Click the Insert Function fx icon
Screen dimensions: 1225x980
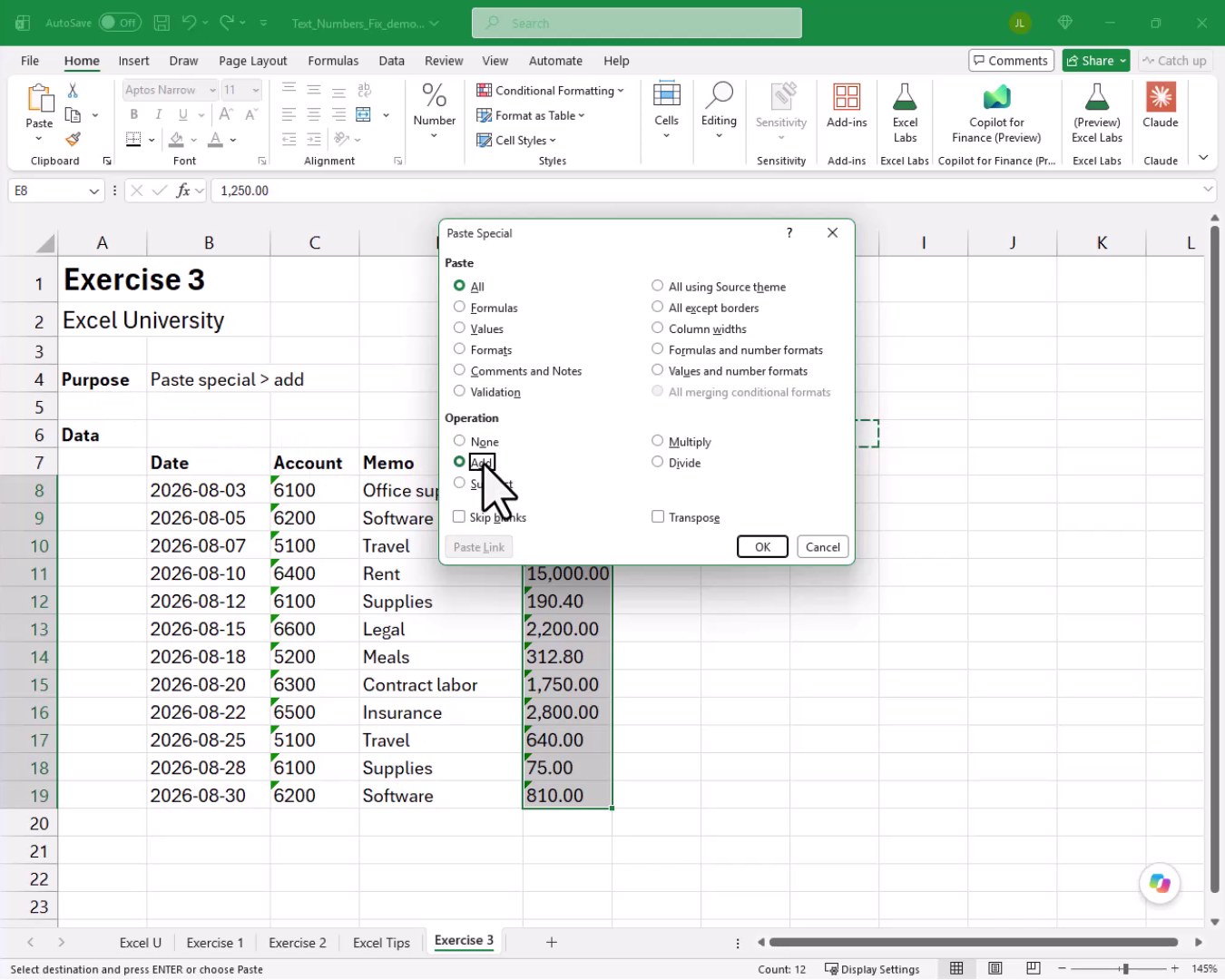coord(183,191)
